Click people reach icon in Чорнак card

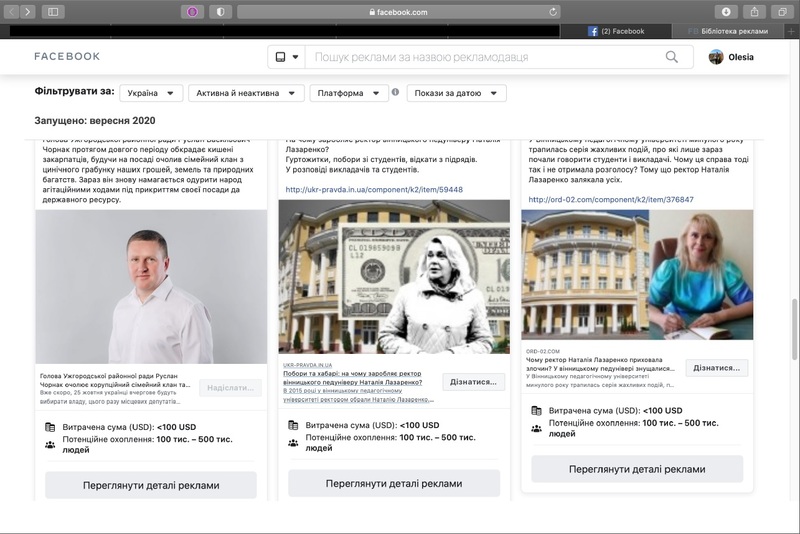pyautogui.click(x=50, y=445)
